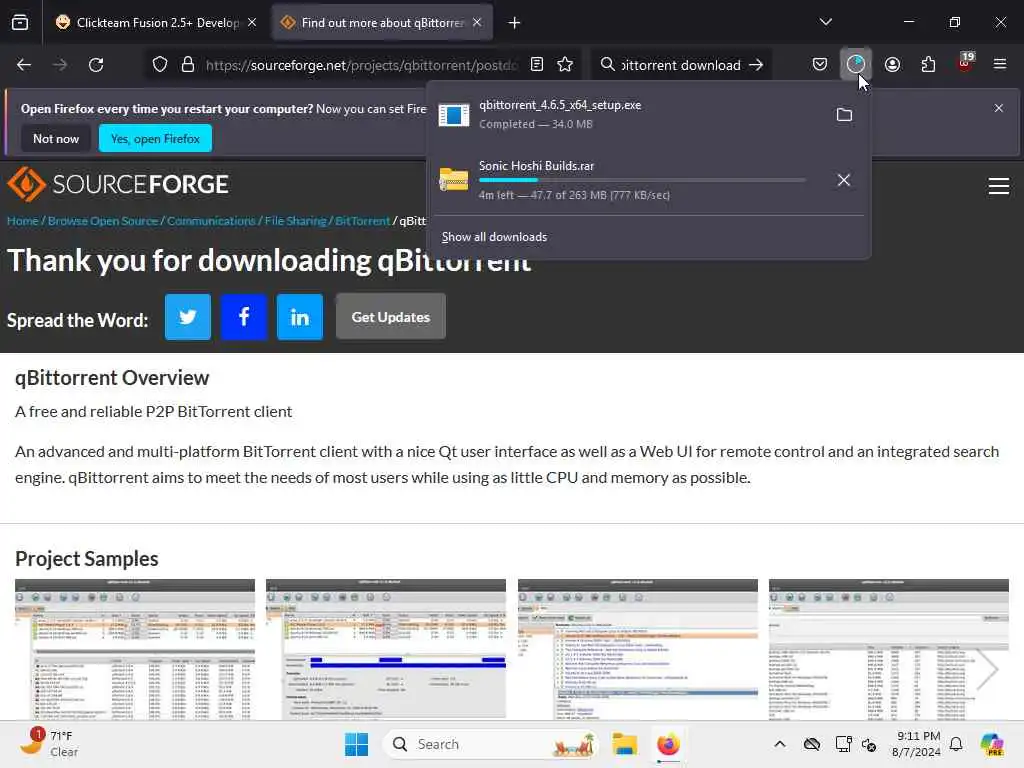Switch to Find out more about qBittorrent tab
Viewport: 1024px width, 768px height.
pyautogui.click(x=382, y=22)
